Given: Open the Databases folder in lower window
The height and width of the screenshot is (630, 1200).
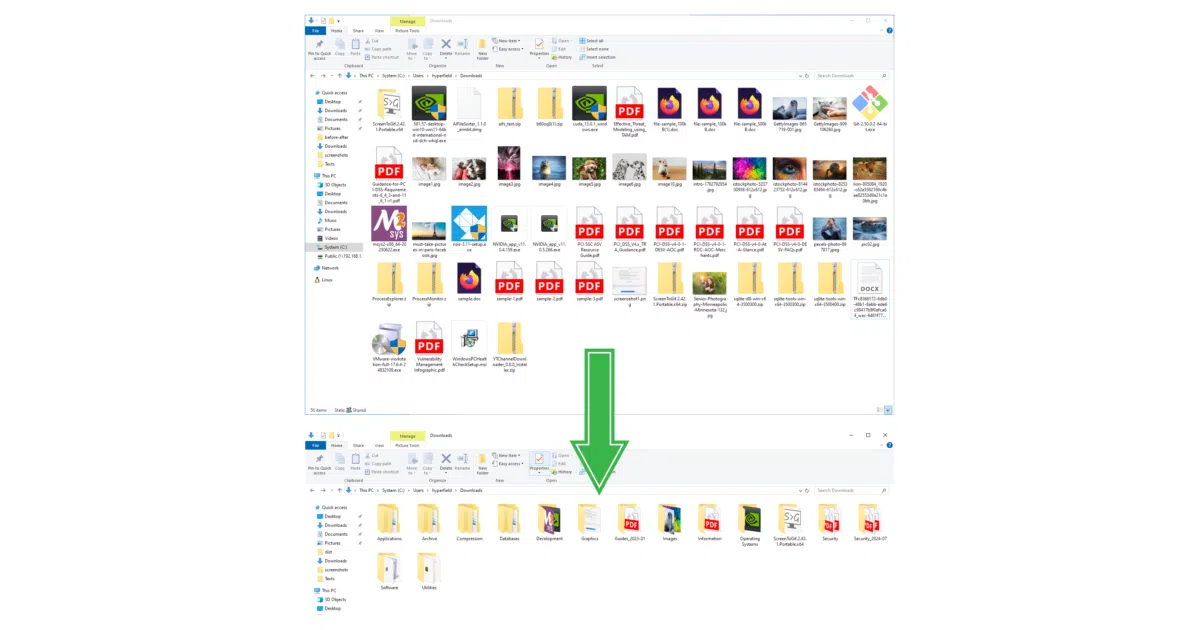Looking at the screenshot, I should 509,523.
